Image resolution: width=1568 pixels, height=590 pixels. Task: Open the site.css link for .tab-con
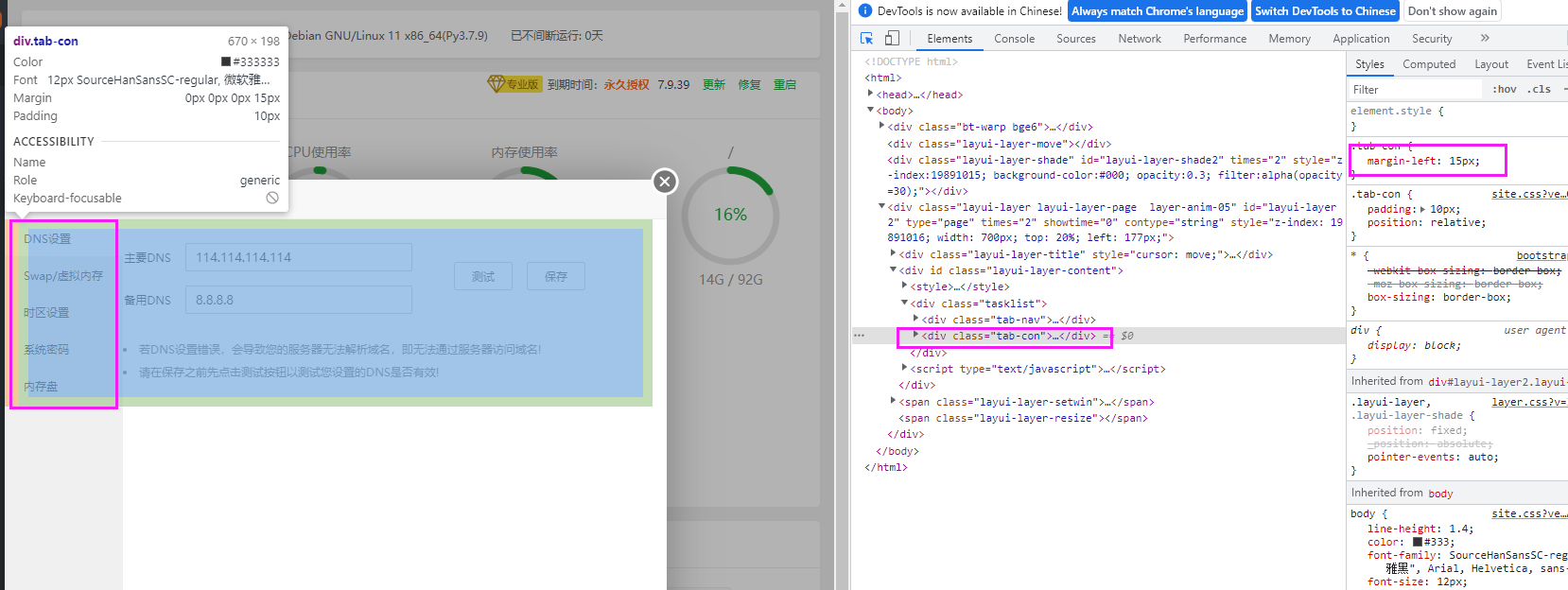point(1529,194)
